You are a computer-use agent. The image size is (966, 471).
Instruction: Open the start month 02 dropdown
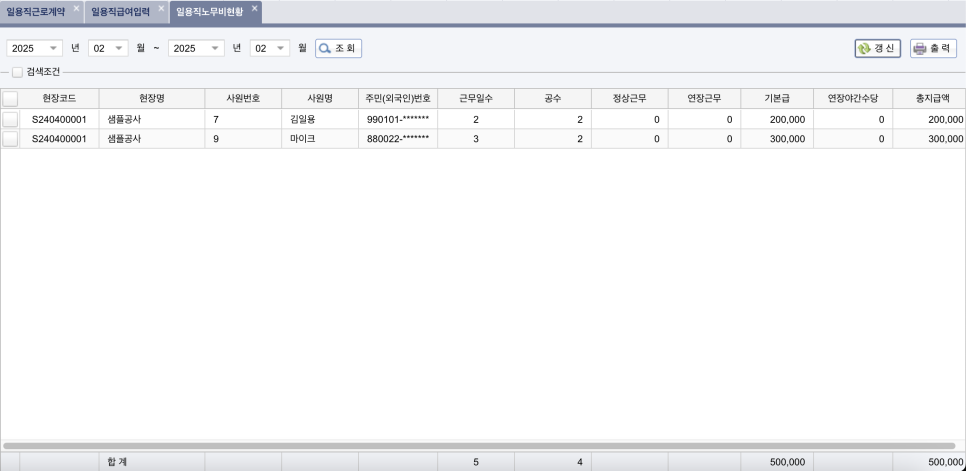108,49
